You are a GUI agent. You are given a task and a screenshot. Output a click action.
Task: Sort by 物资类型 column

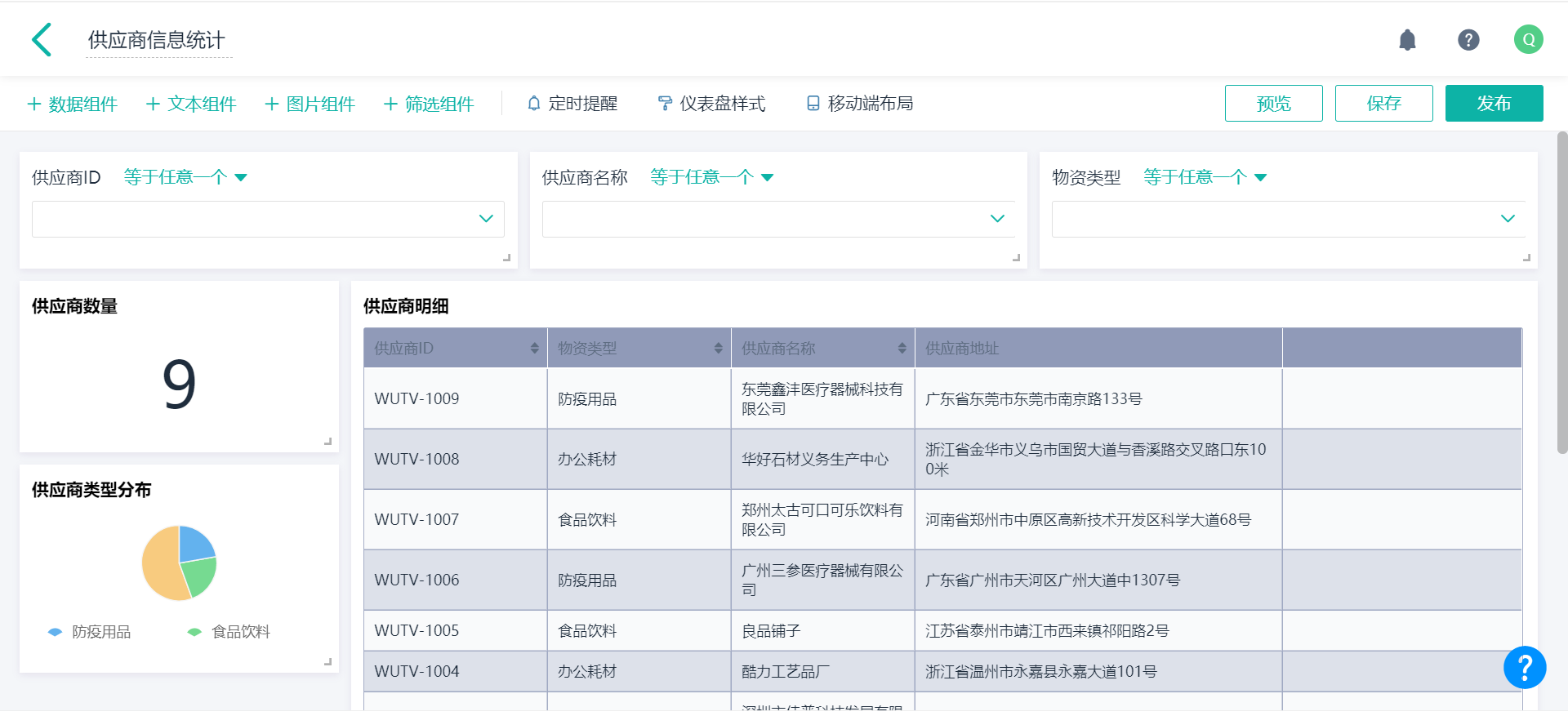(718, 349)
